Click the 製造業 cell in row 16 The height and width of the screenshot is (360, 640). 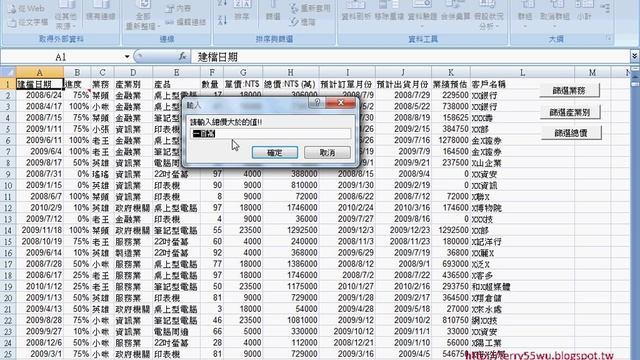[x=133, y=253]
